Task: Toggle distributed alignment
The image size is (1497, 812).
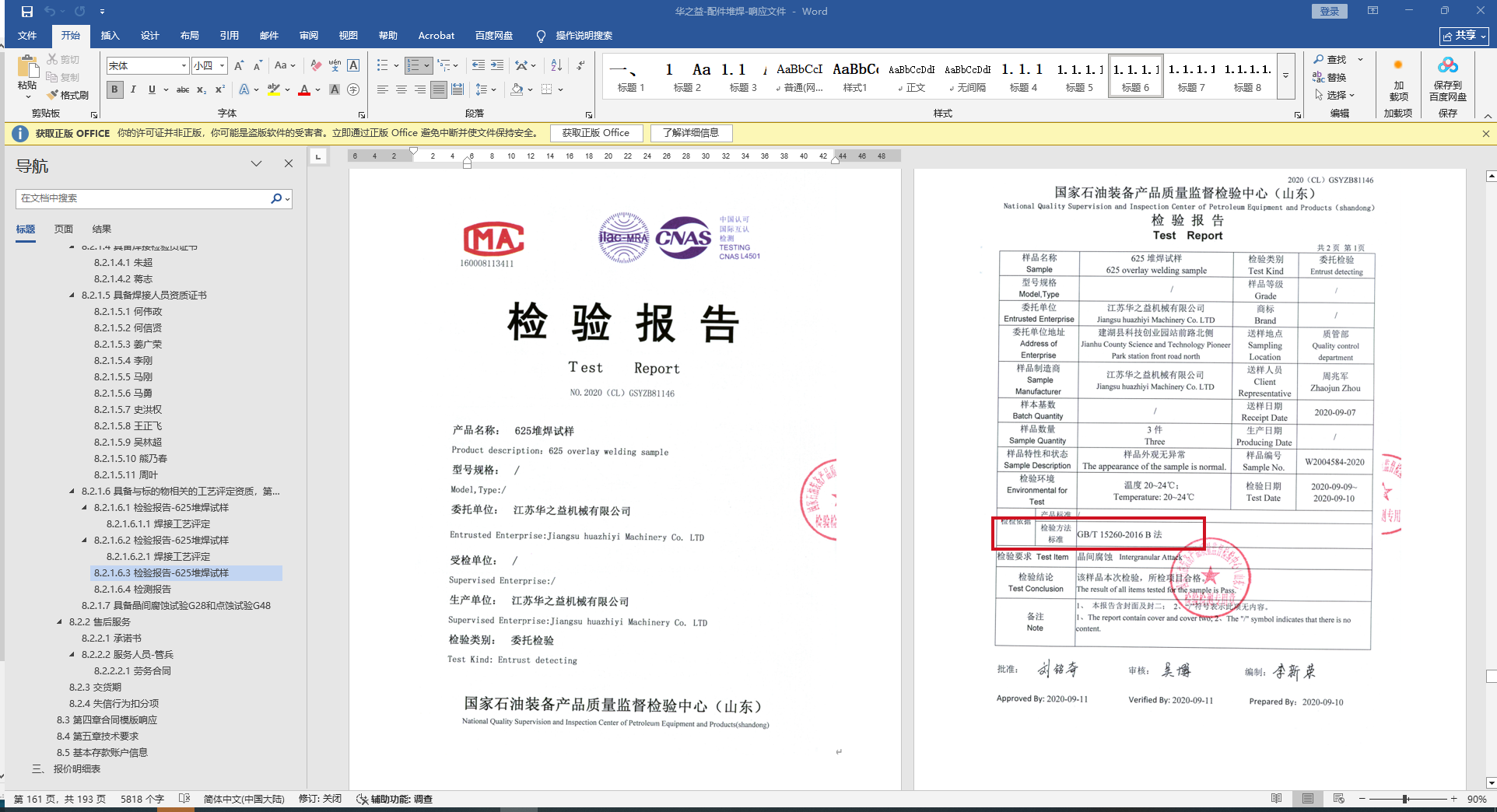Action: click(x=458, y=90)
